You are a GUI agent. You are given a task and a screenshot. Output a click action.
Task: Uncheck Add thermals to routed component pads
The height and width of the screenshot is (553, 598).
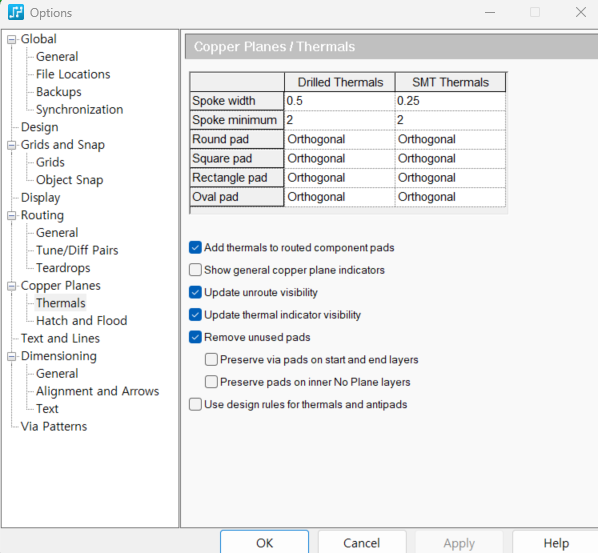(195, 248)
